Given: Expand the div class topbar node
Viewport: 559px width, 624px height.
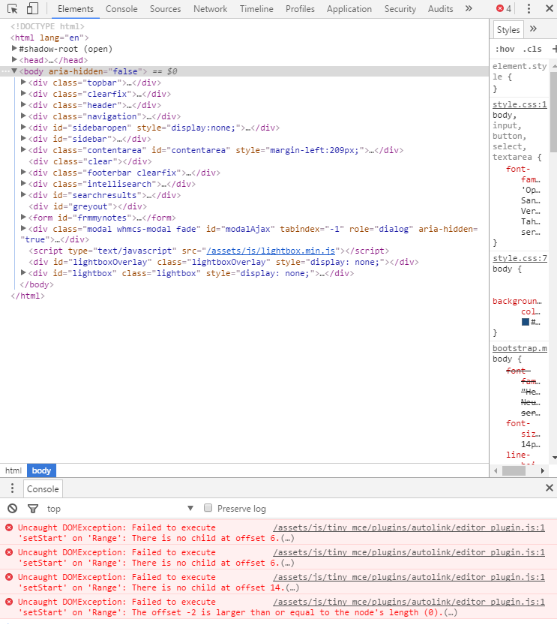Looking at the screenshot, I should (x=23, y=82).
